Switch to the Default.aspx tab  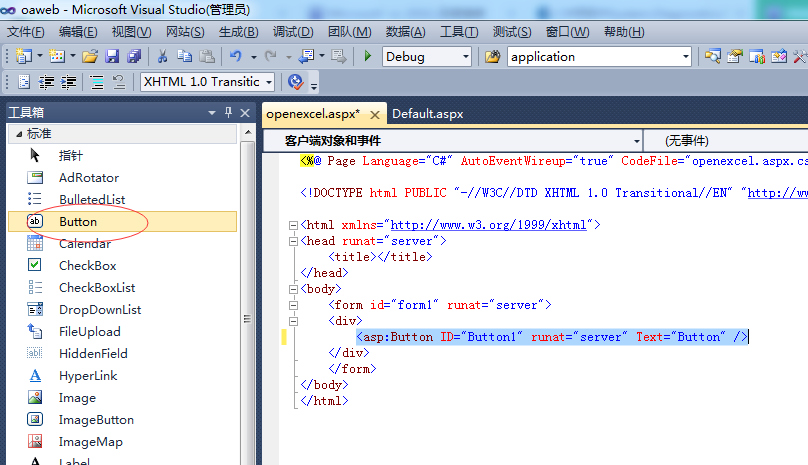428,114
